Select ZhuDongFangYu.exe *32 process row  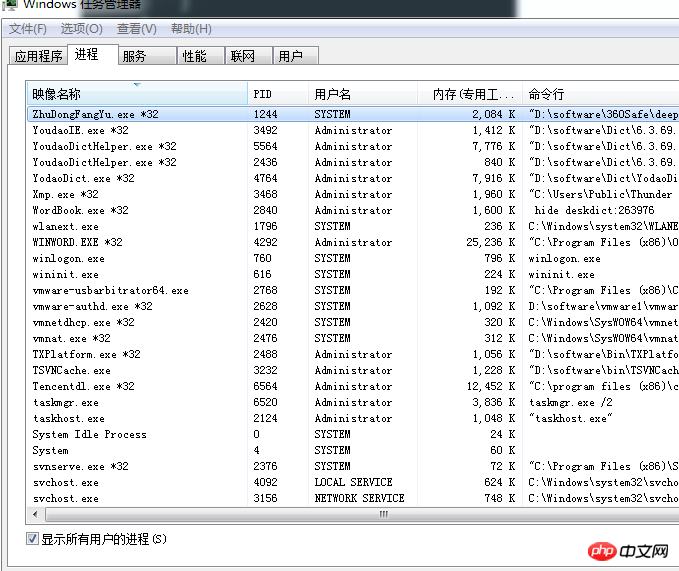pos(353,114)
